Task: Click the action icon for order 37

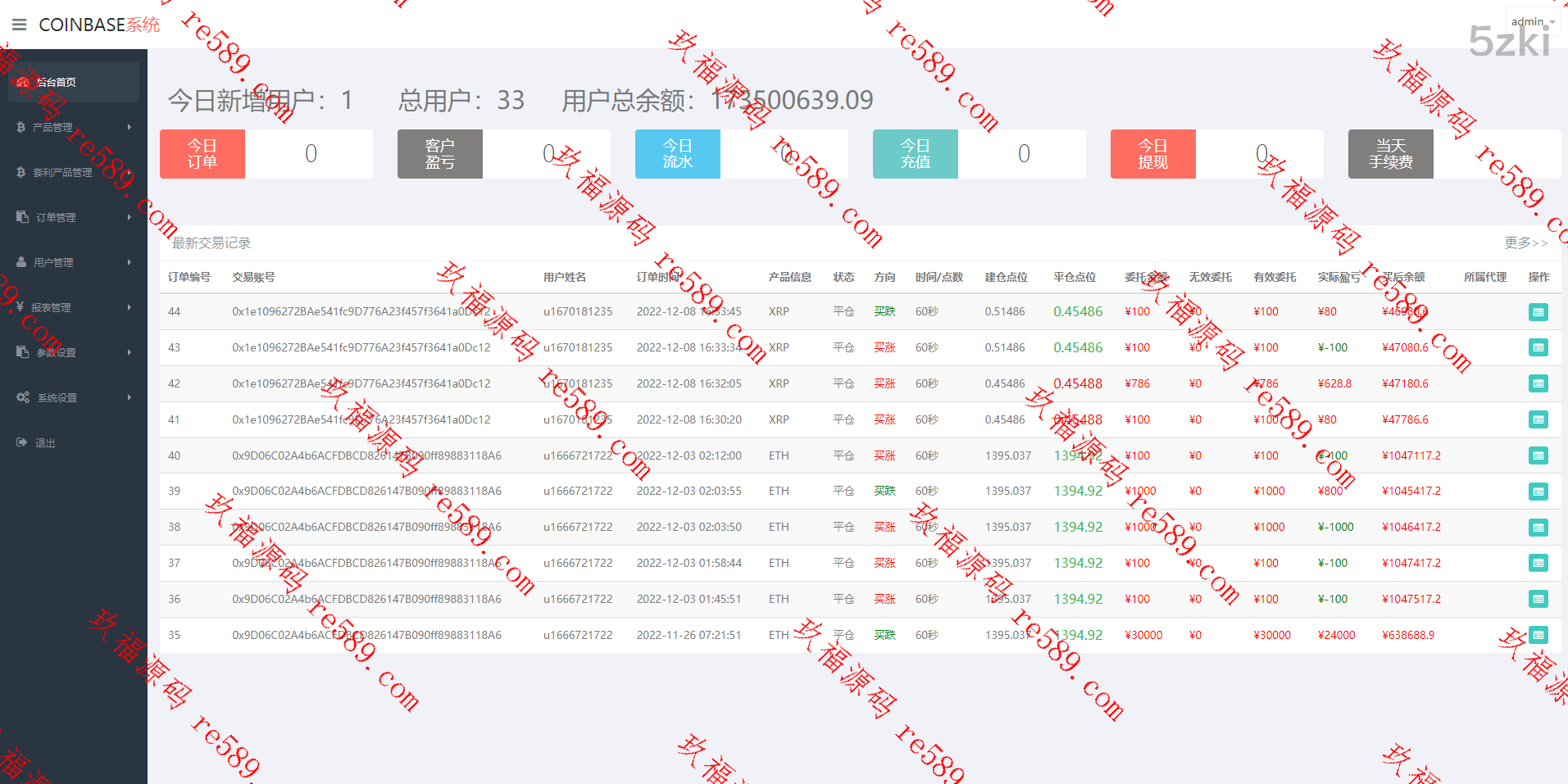Action: point(1538,564)
